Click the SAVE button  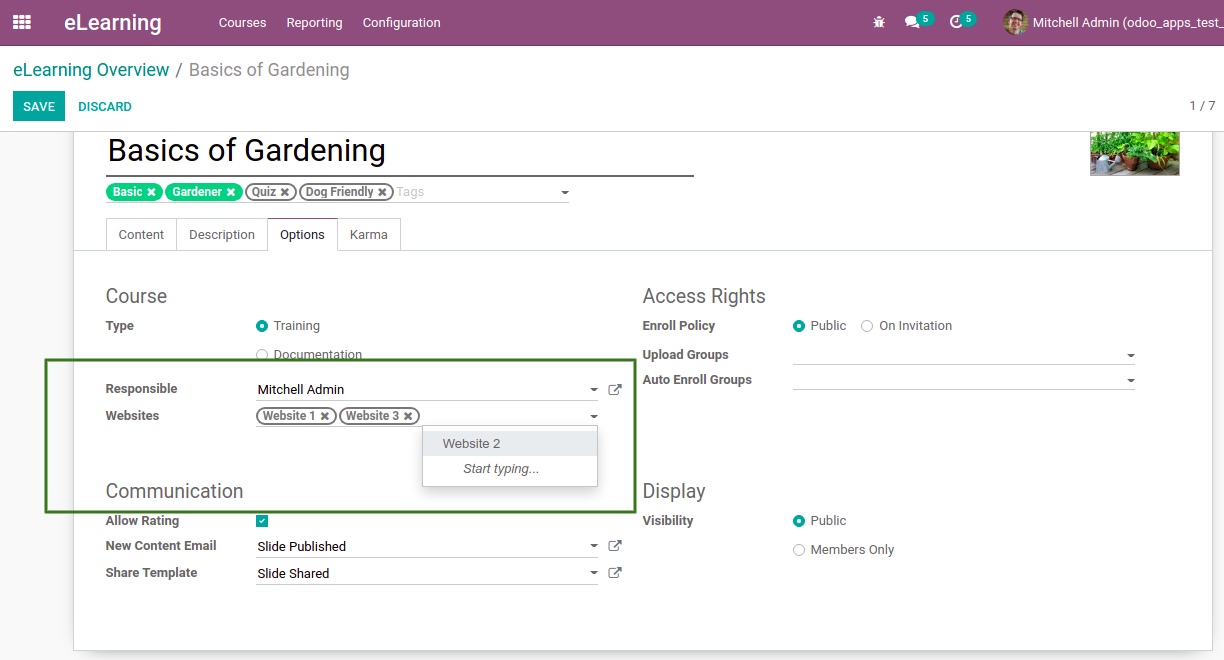(39, 106)
